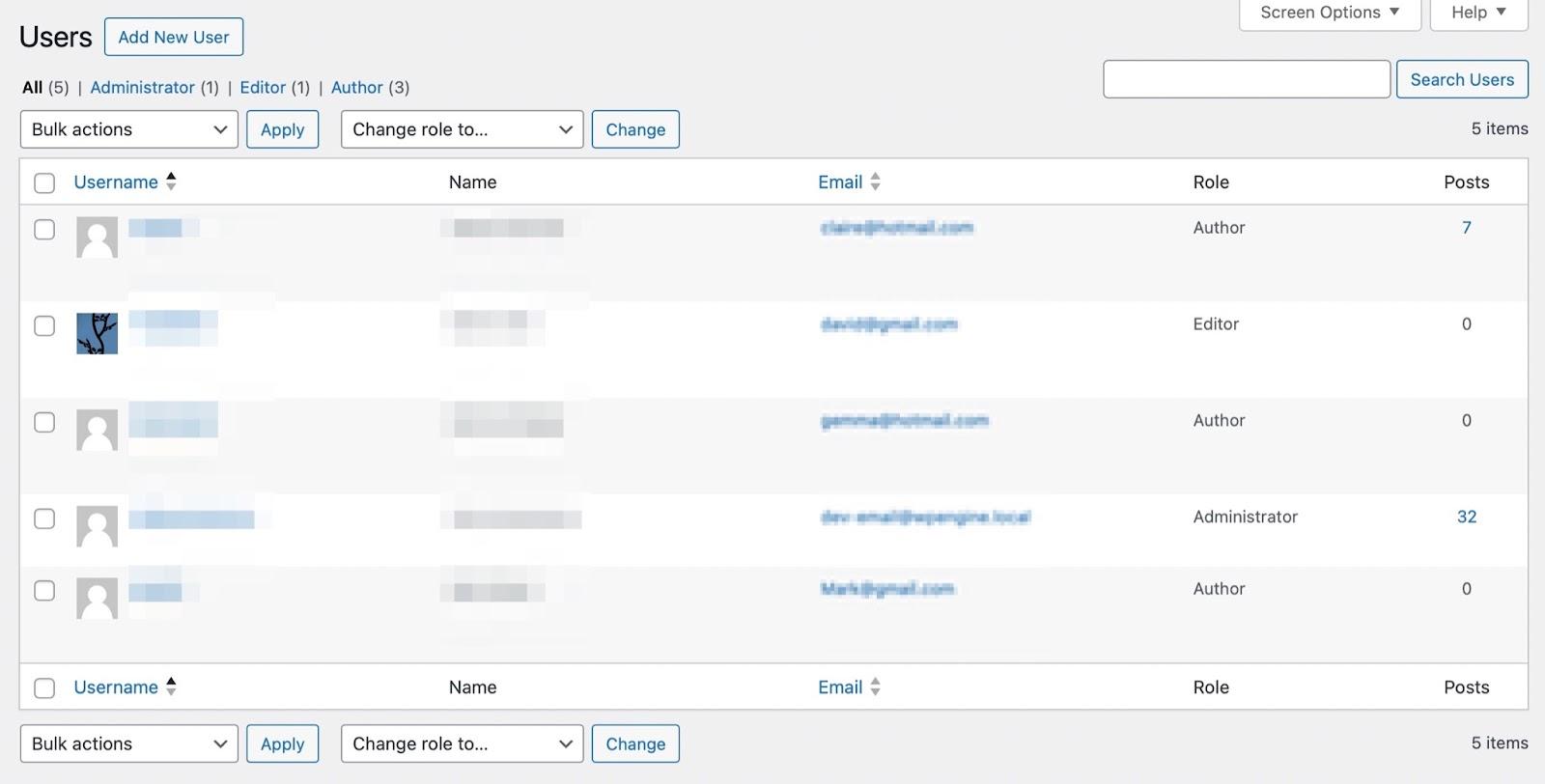Click the Administrator user's blurred username
1545x784 pixels.
[x=191, y=519]
